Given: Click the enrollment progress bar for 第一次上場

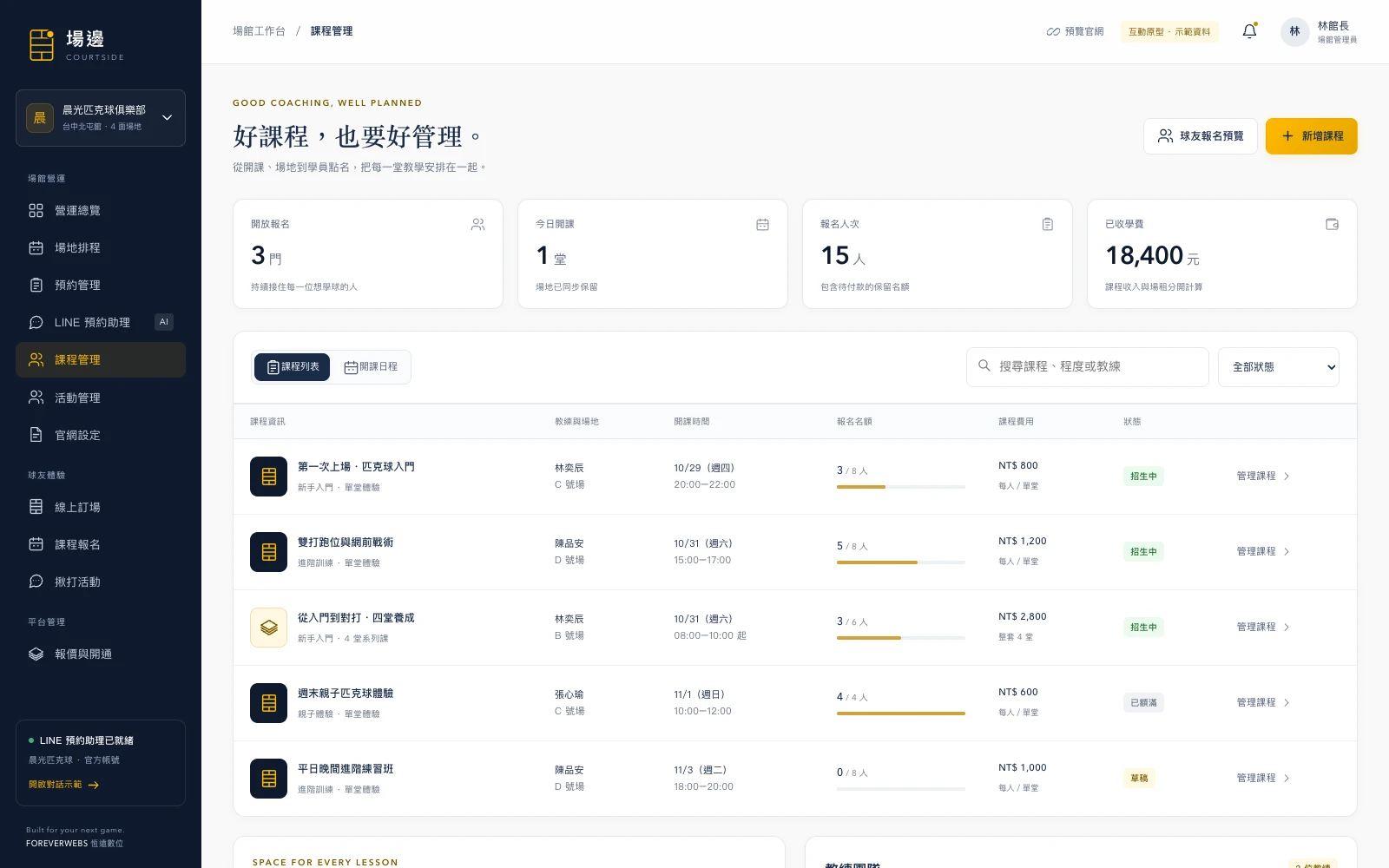Looking at the screenshot, I should (901, 487).
